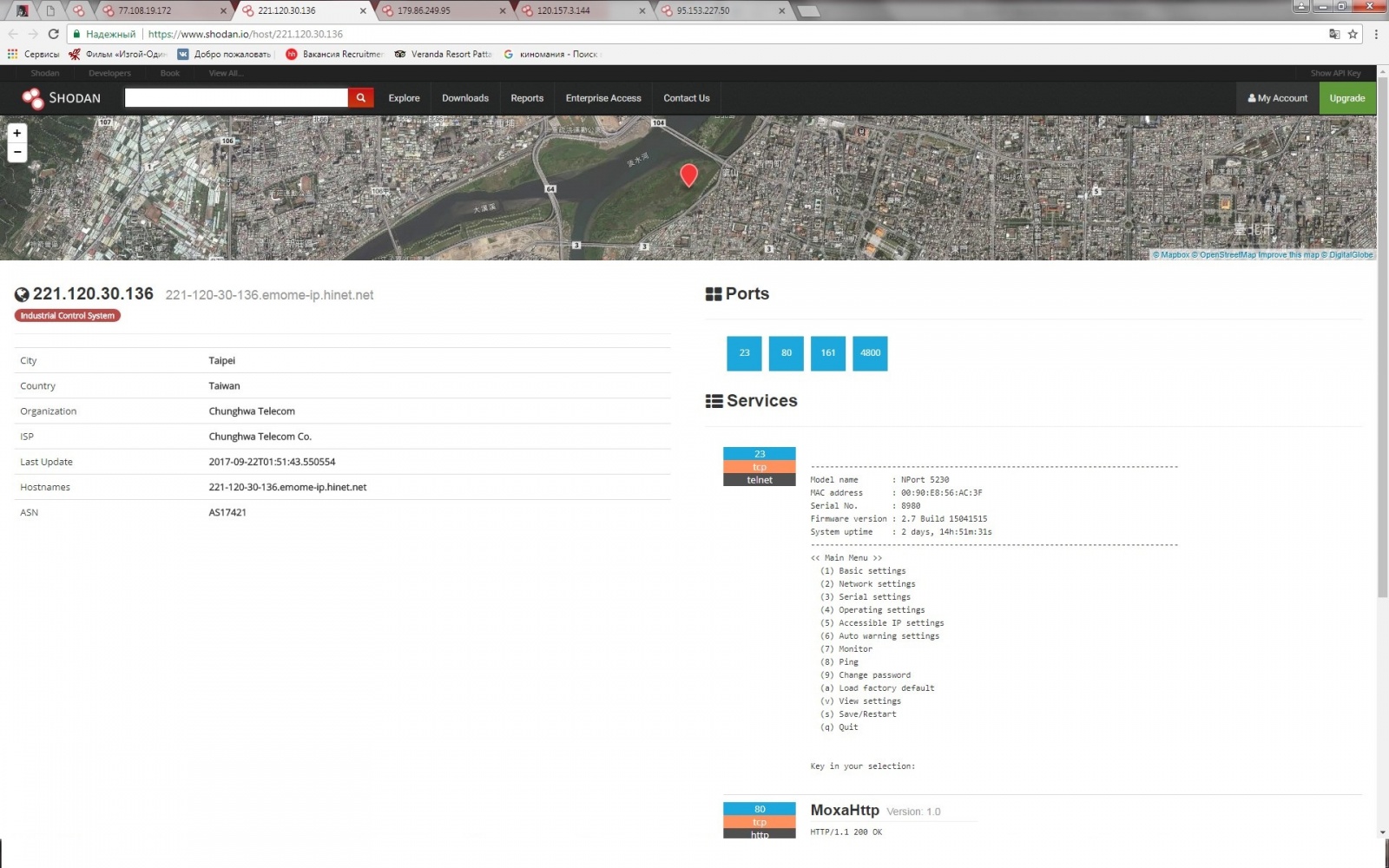Click the MoxaHttp service title
This screenshot has width=1389, height=868.
pos(845,810)
